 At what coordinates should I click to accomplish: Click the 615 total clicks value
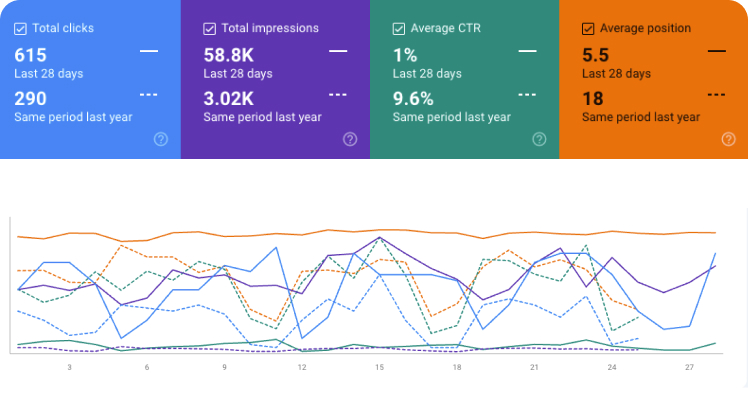pos(31,55)
